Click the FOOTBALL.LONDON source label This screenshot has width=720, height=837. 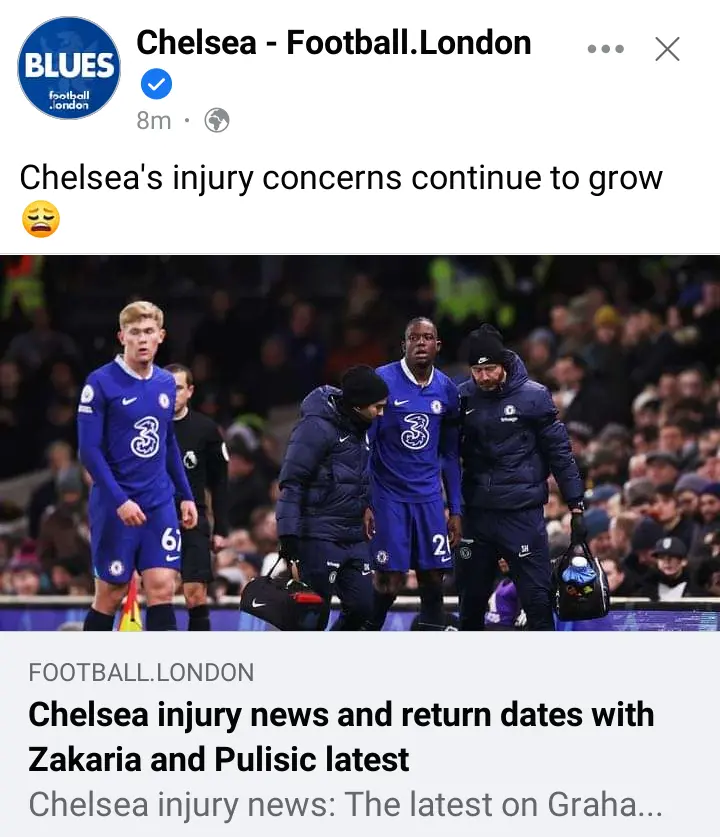141,673
